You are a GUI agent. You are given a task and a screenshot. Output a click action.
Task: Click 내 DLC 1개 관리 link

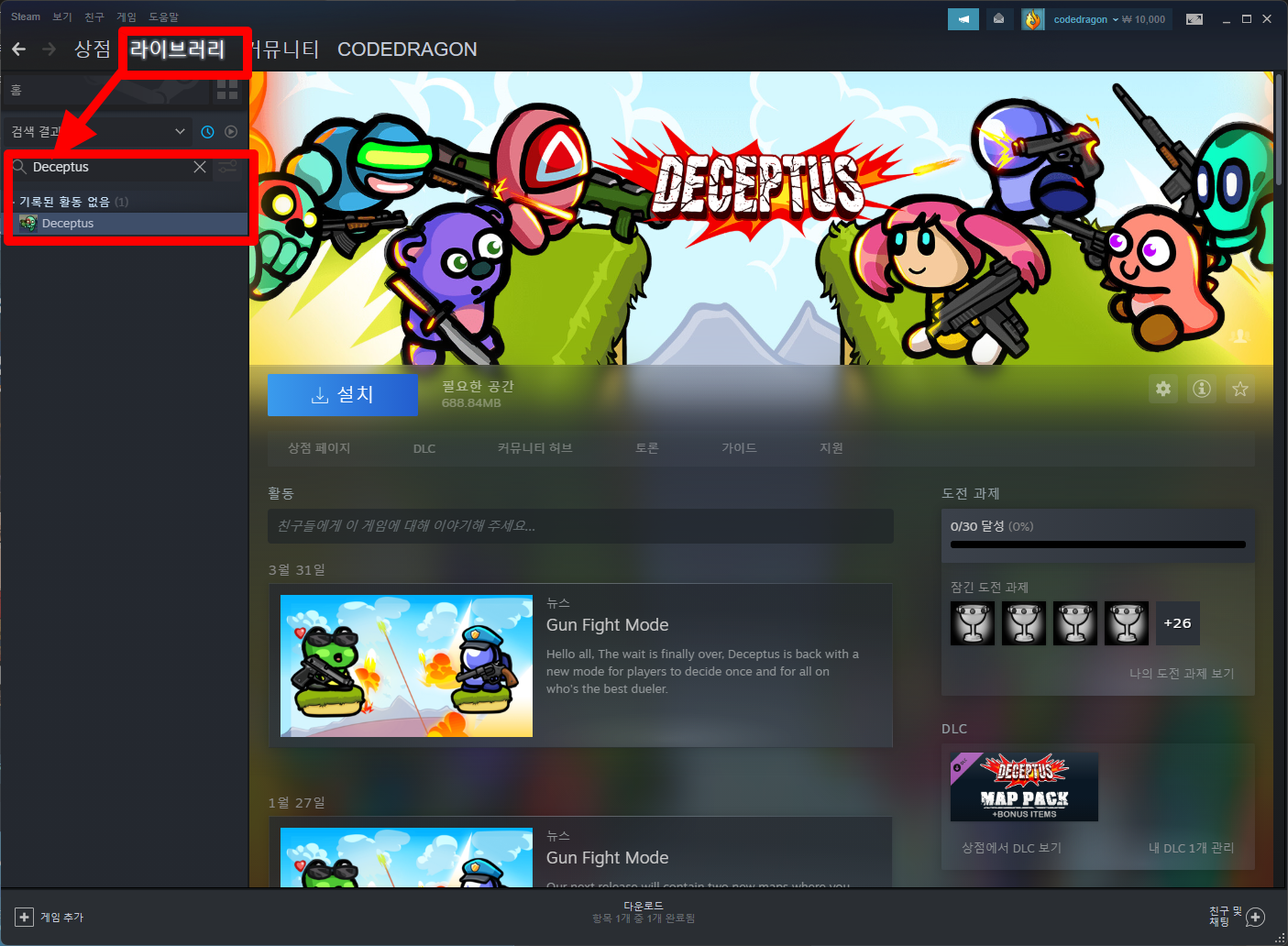[1192, 848]
